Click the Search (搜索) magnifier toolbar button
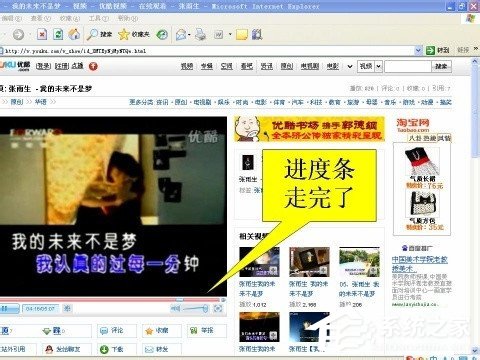 99,34
